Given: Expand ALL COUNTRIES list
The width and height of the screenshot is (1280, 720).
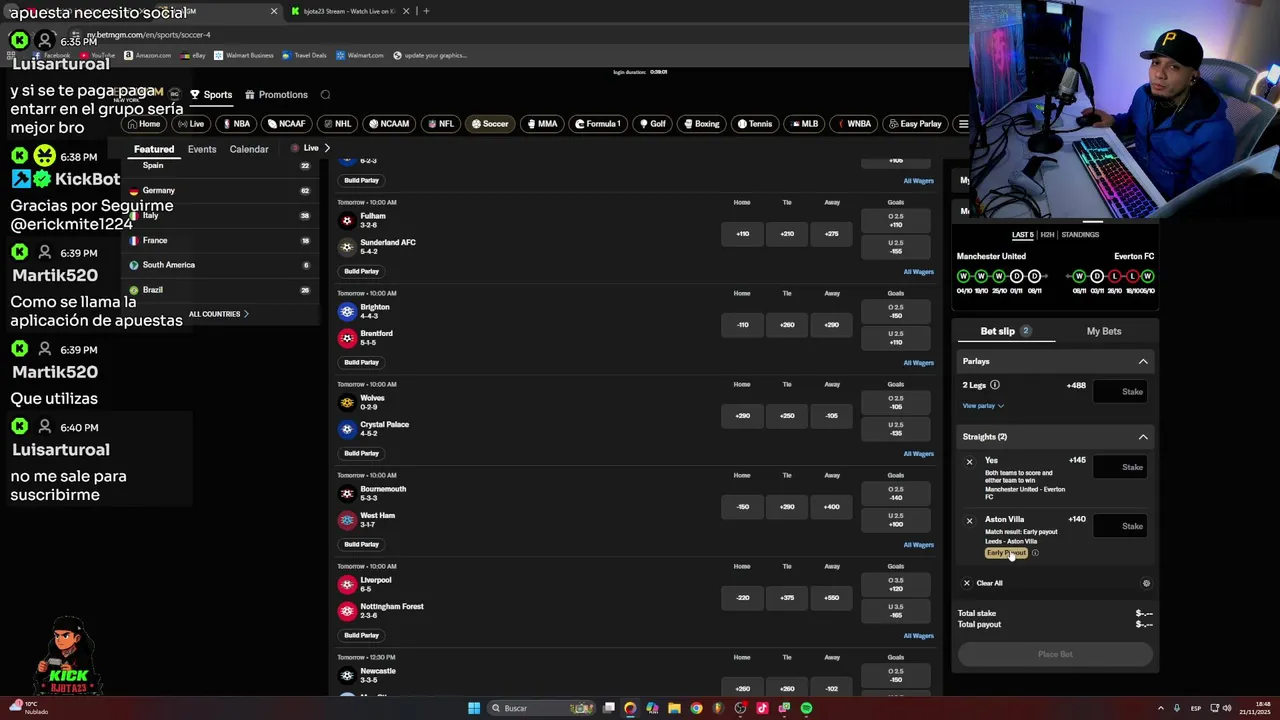Looking at the screenshot, I should [x=219, y=314].
